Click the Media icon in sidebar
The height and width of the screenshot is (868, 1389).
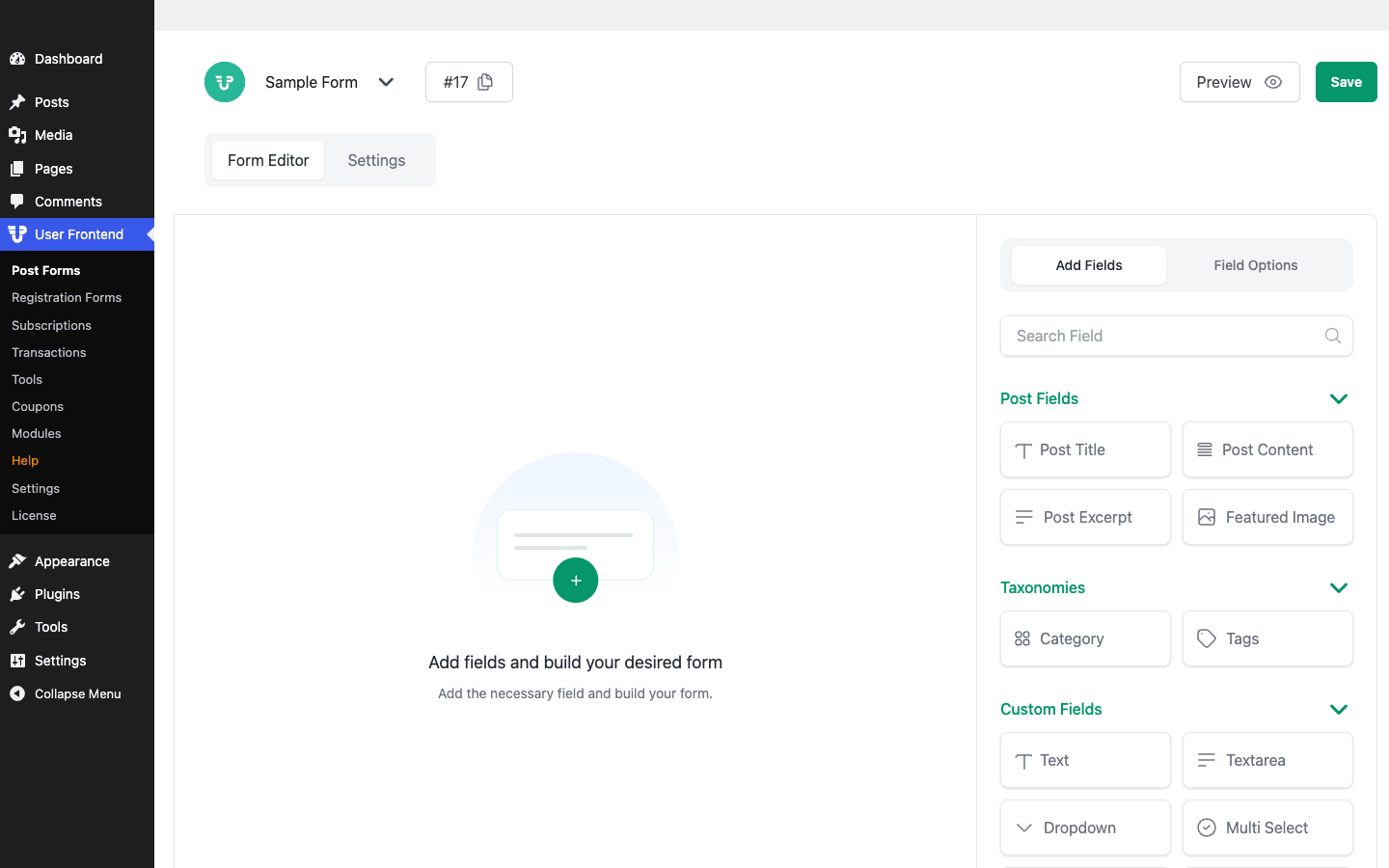point(17,135)
